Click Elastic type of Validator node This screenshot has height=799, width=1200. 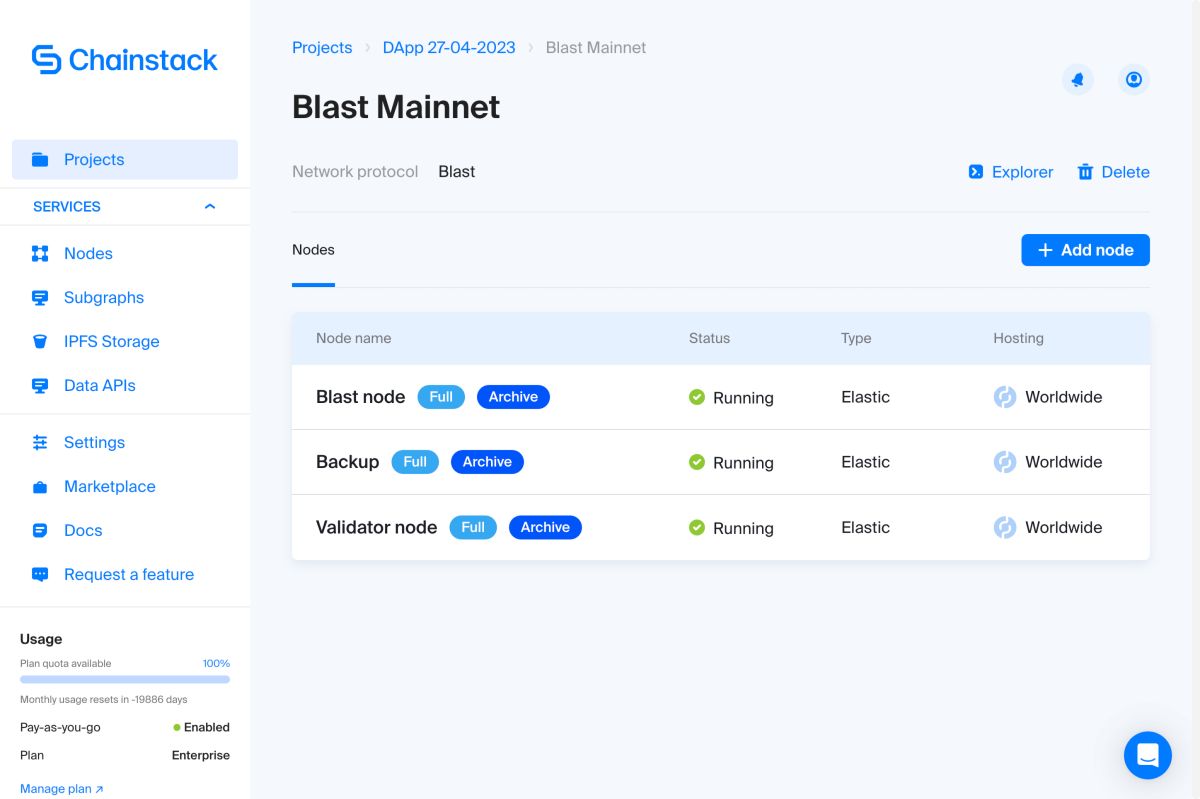click(865, 527)
